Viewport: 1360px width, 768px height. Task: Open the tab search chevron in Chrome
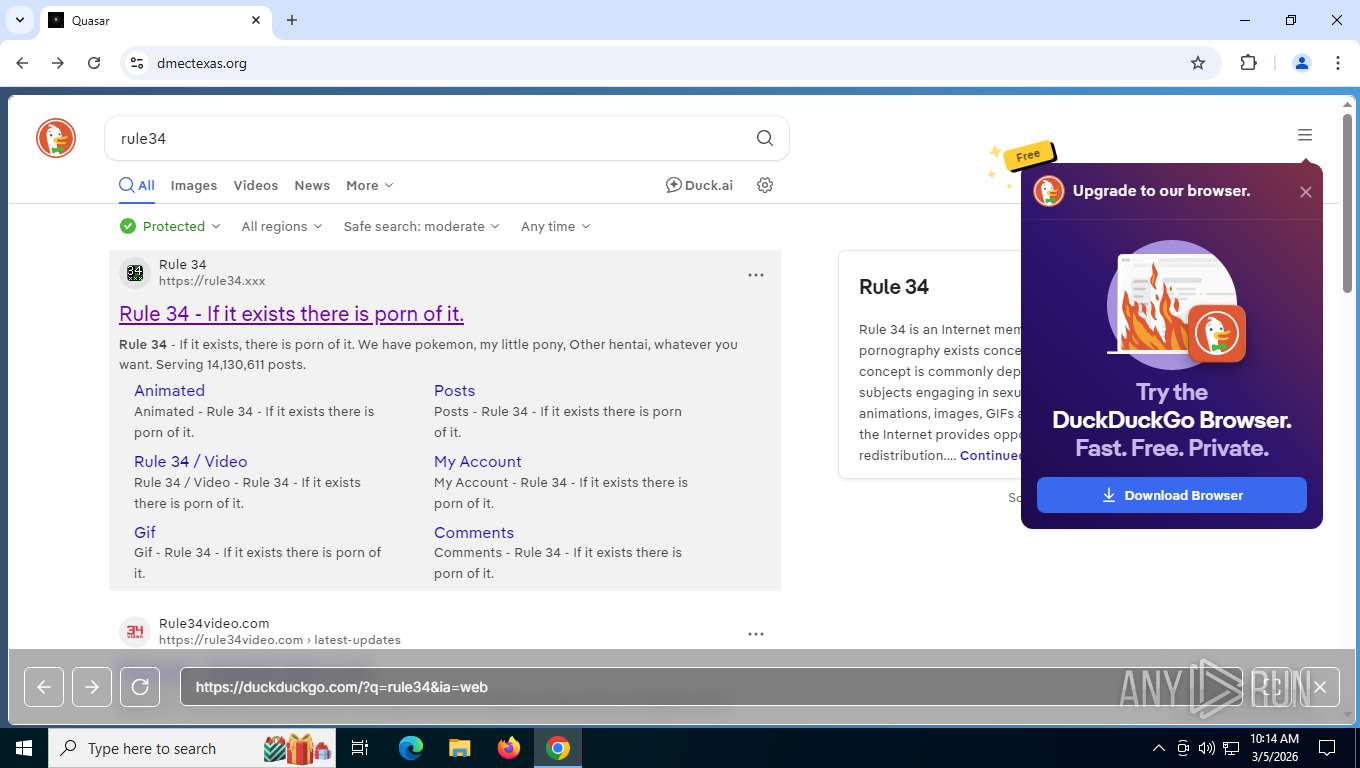click(x=19, y=20)
